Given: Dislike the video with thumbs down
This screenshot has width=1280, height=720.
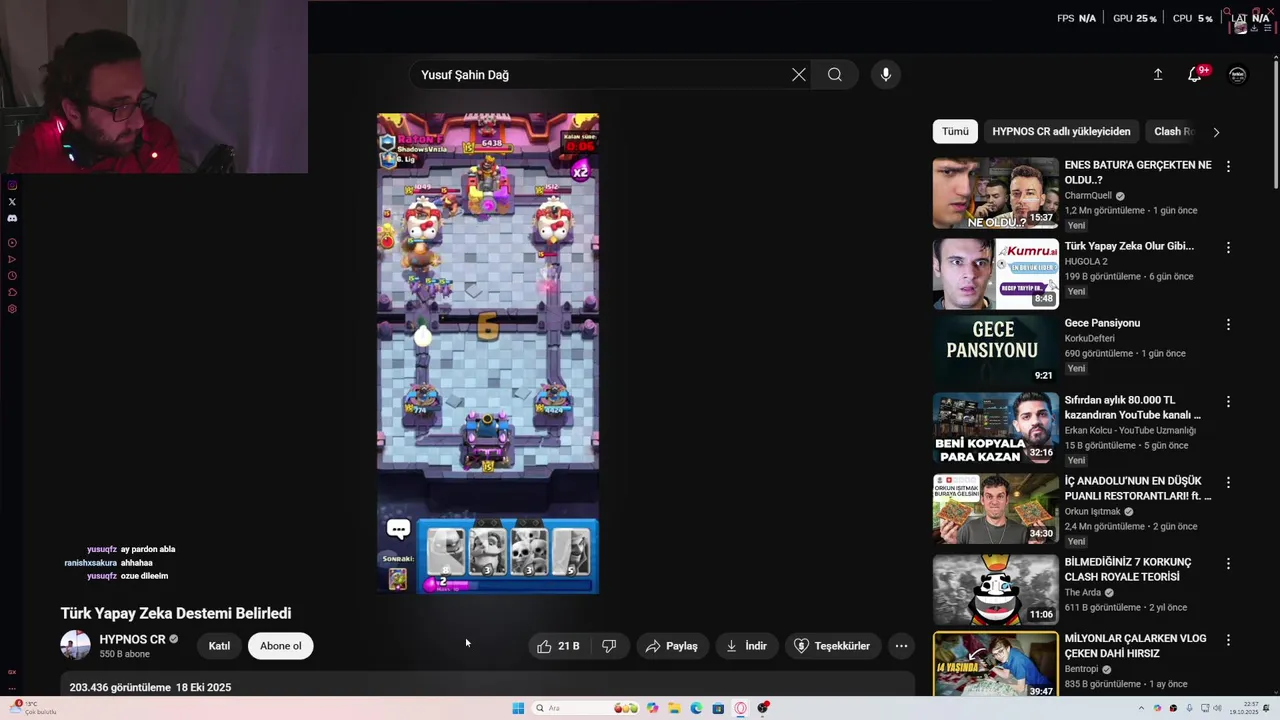Looking at the screenshot, I should pyautogui.click(x=609, y=646).
